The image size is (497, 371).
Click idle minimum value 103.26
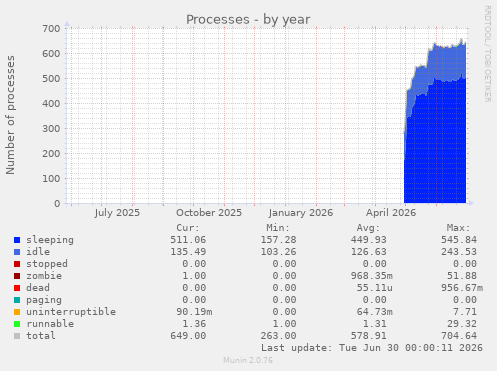point(278,252)
